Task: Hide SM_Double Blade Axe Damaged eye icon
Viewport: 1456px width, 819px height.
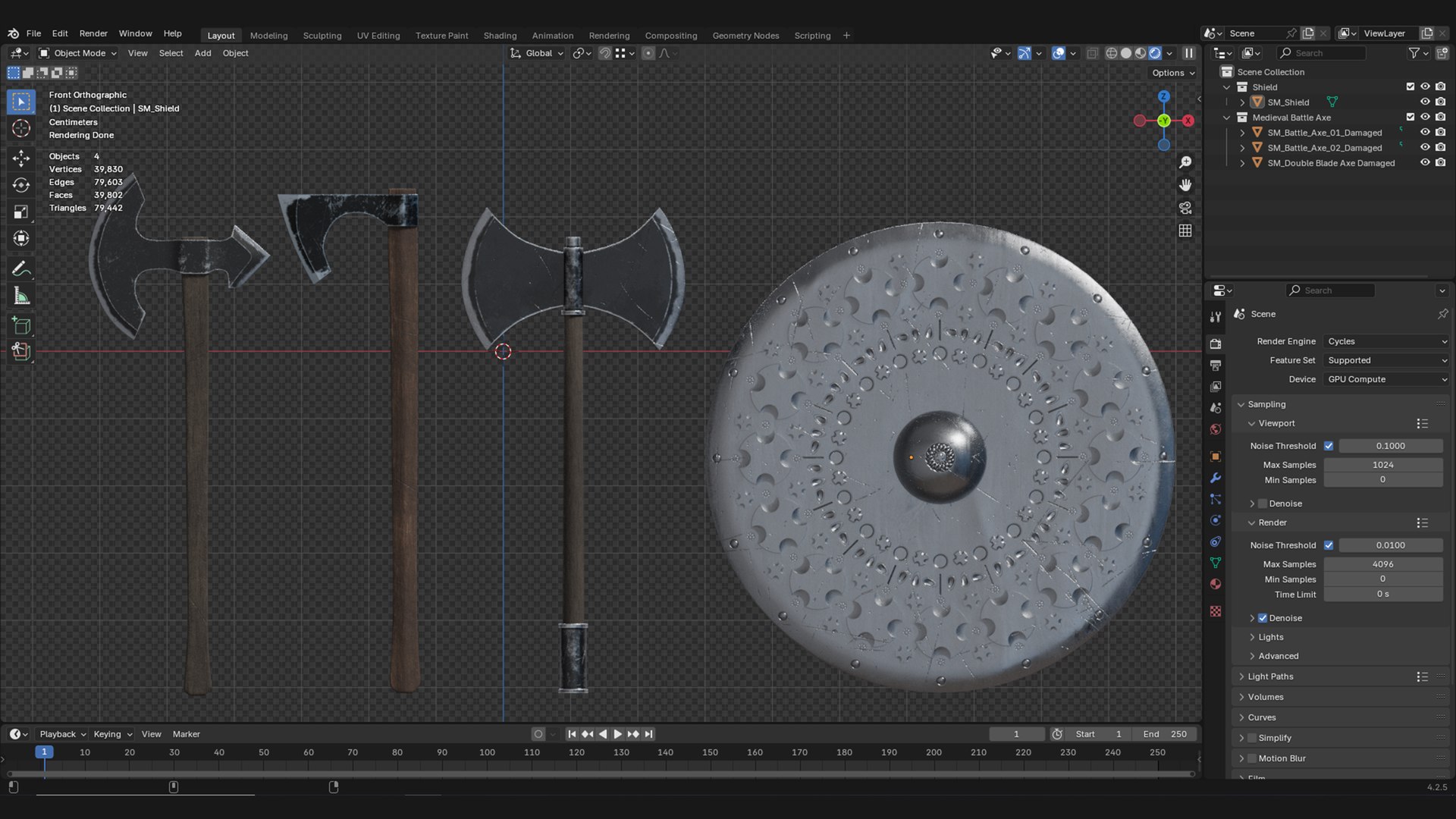Action: (x=1425, y=163)
